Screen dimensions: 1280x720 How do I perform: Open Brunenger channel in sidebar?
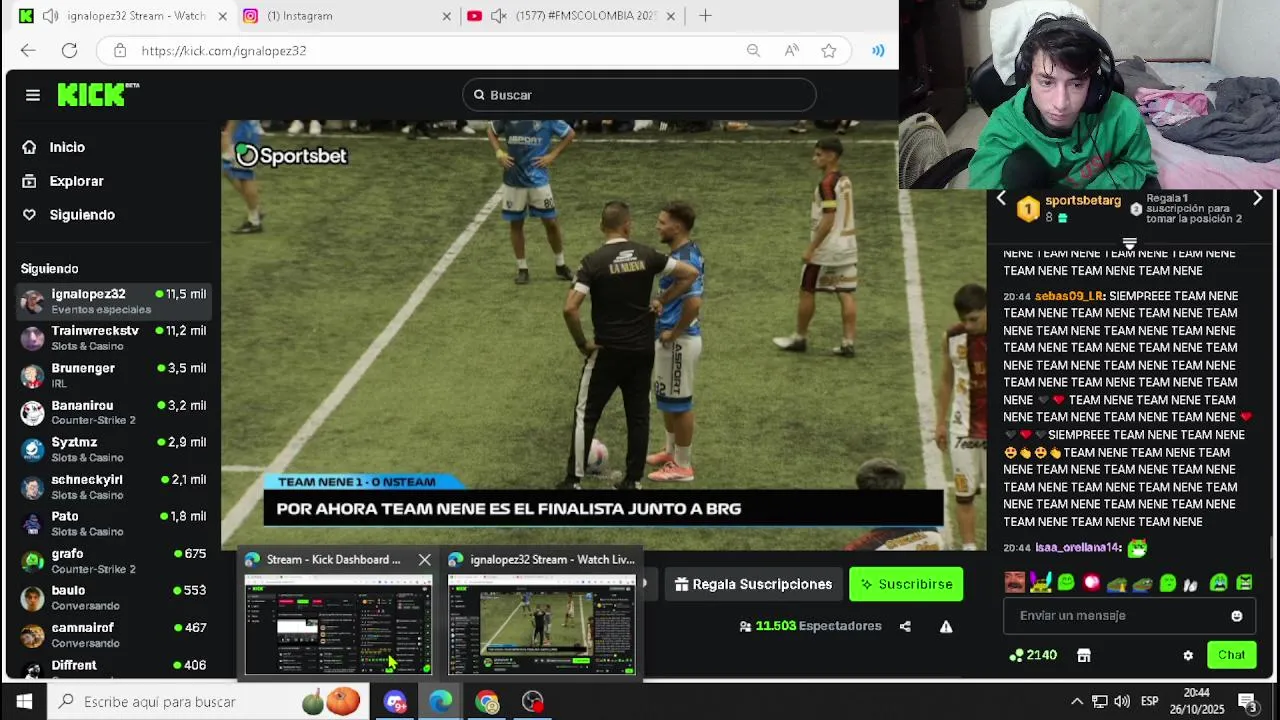(114, 375)
